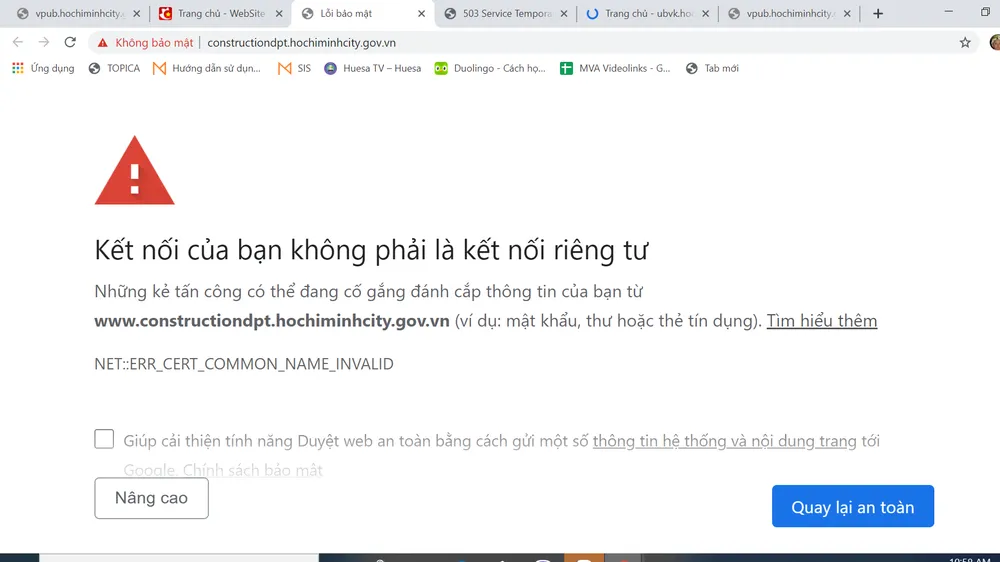Bookmark this page with the star icon
This screenshot has height=562, width=1000.
point(965,43)
